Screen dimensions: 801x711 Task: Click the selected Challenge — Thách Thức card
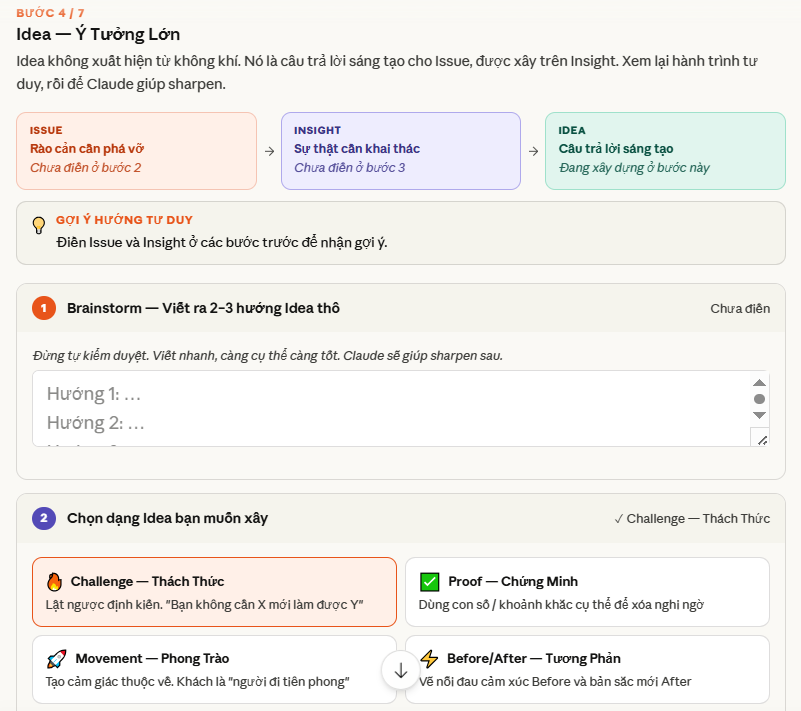point(215,591)
